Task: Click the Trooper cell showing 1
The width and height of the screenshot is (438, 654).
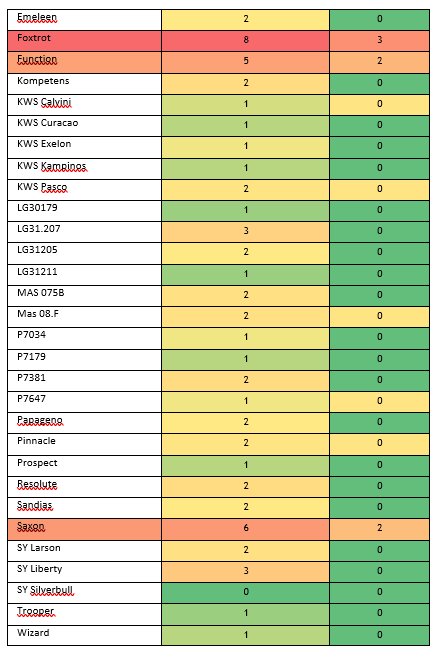Action: (x=245, y=614)
